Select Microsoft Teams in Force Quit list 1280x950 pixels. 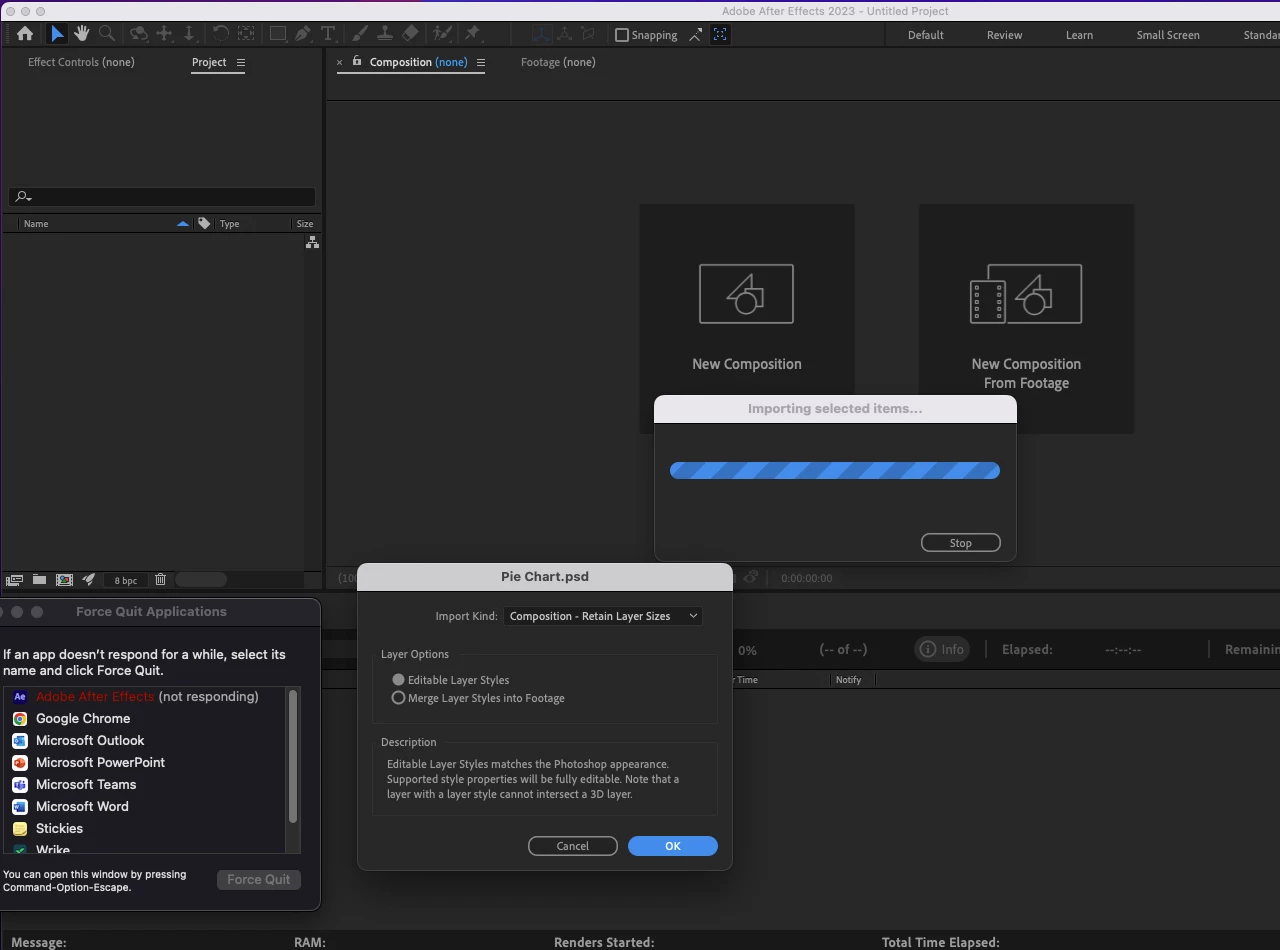[145, 785]
